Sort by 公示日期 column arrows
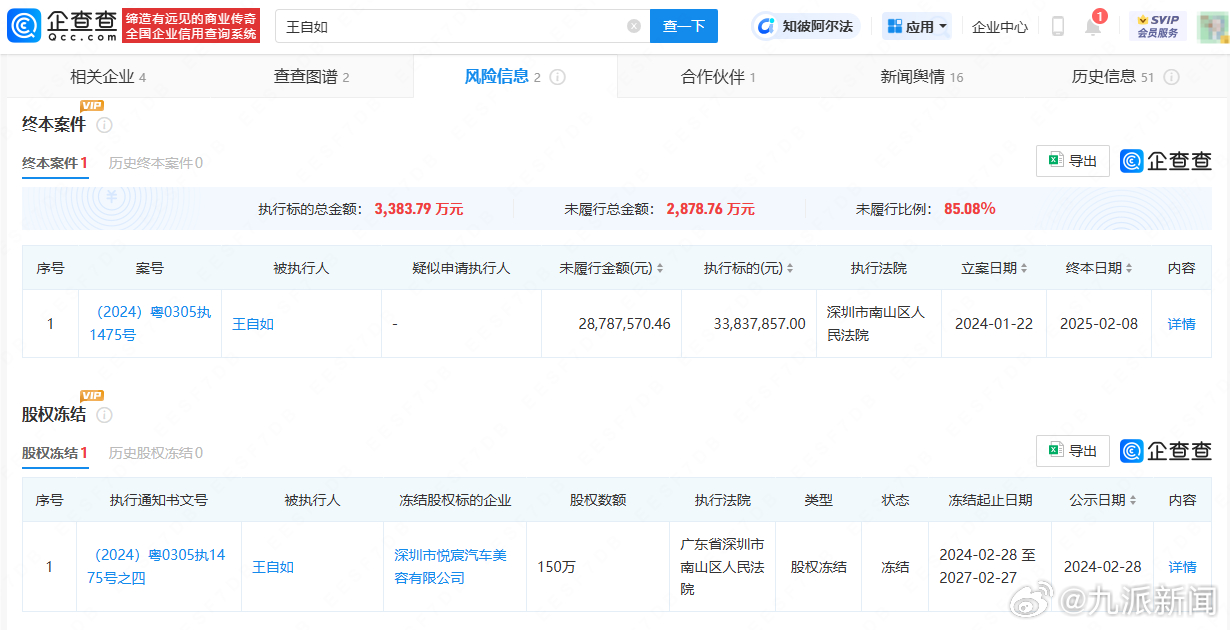Viewport: 1230px width, 630px height. [x=1135, y=500]
